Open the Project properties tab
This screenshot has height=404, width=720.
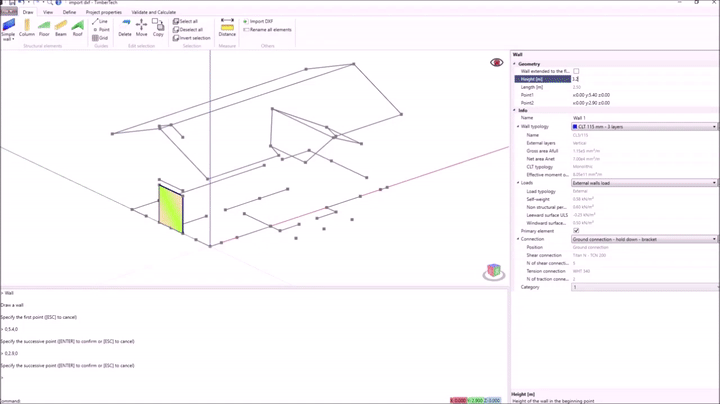tap(105, 12)
